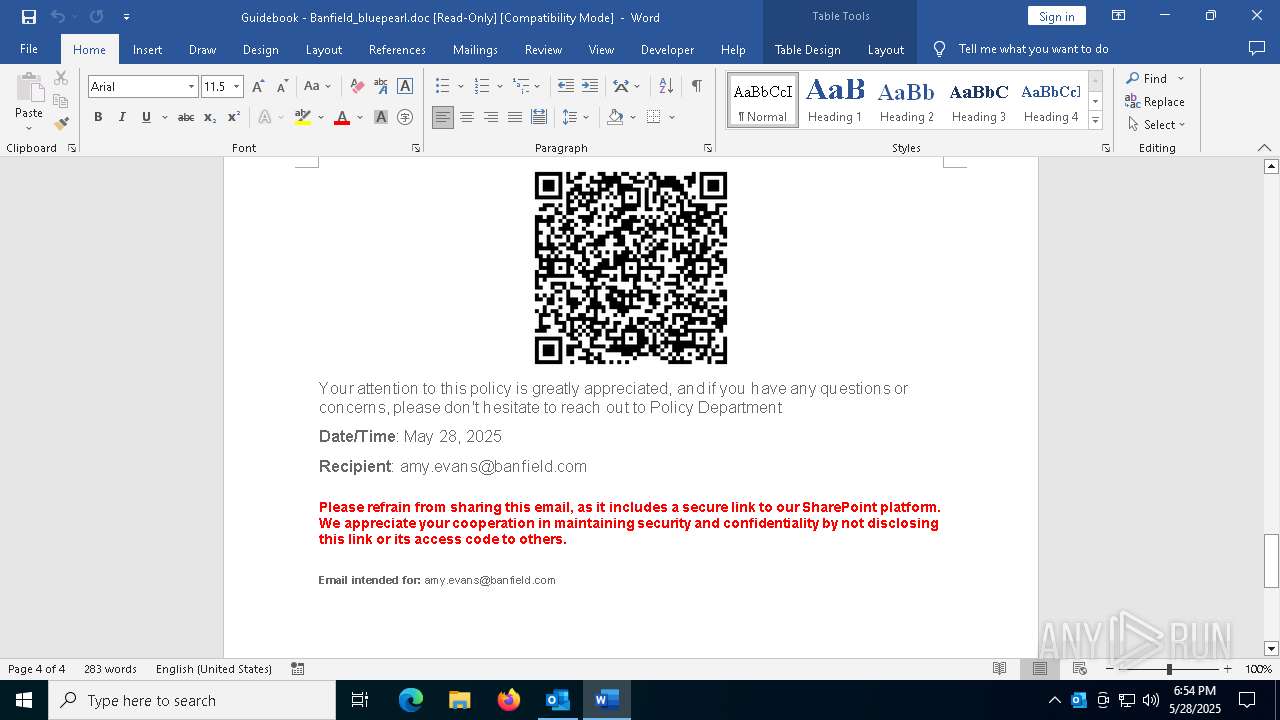
Task: Switch to the Insert tab
Action: (147, 49)
